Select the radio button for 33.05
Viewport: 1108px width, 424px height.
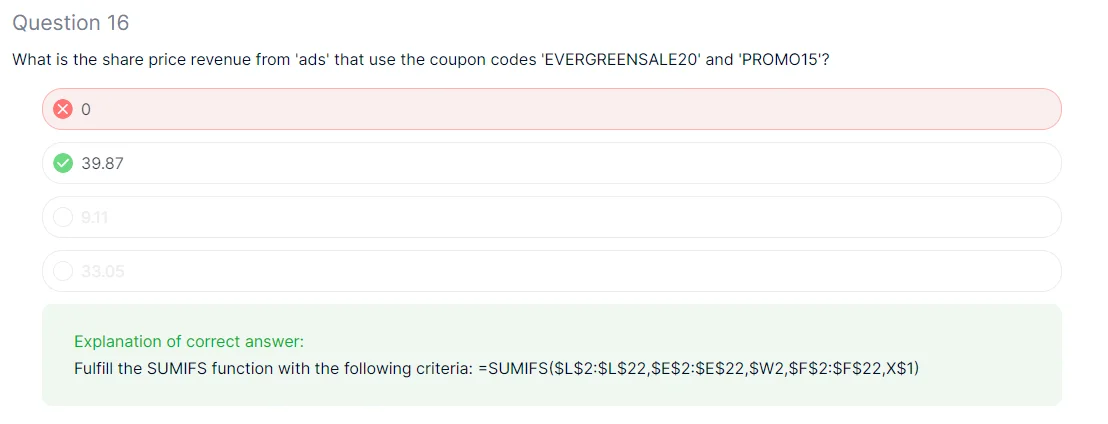pos(63,271)
